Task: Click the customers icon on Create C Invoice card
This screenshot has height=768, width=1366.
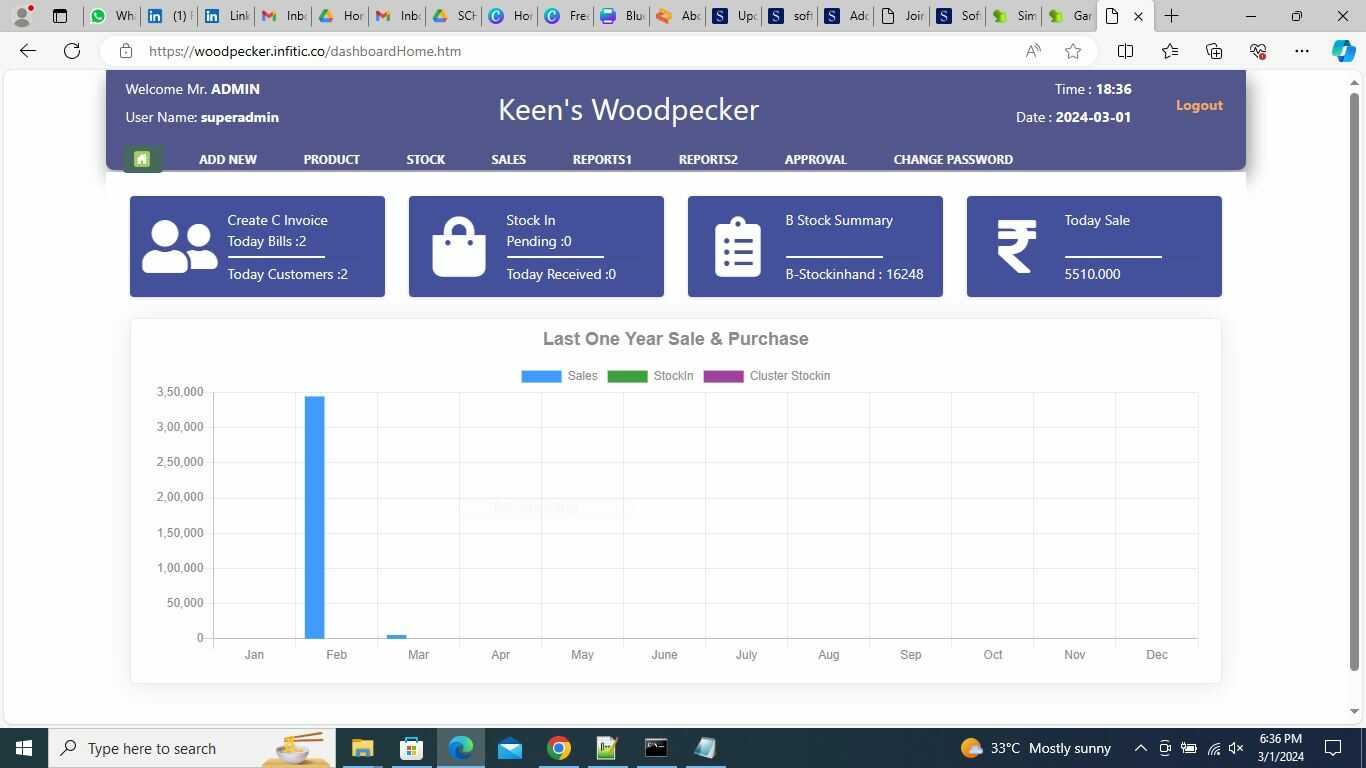Action: 179,247
